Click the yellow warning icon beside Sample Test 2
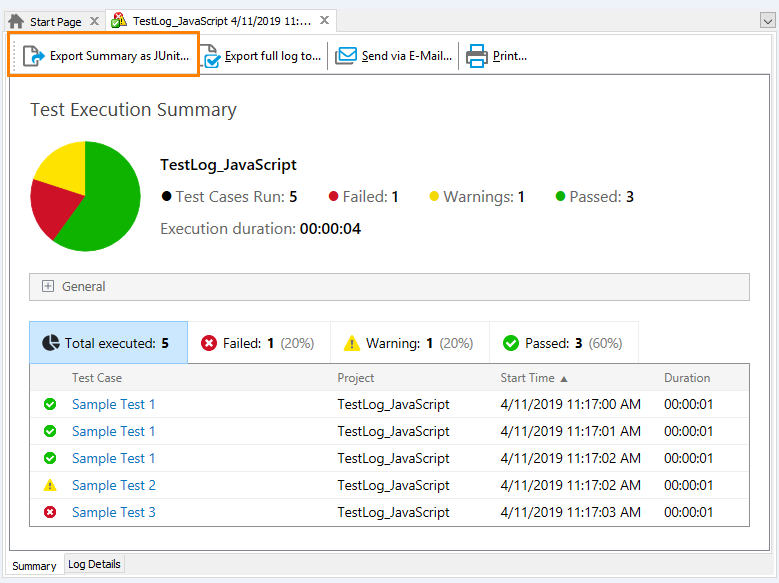 (x=50, y=485)
